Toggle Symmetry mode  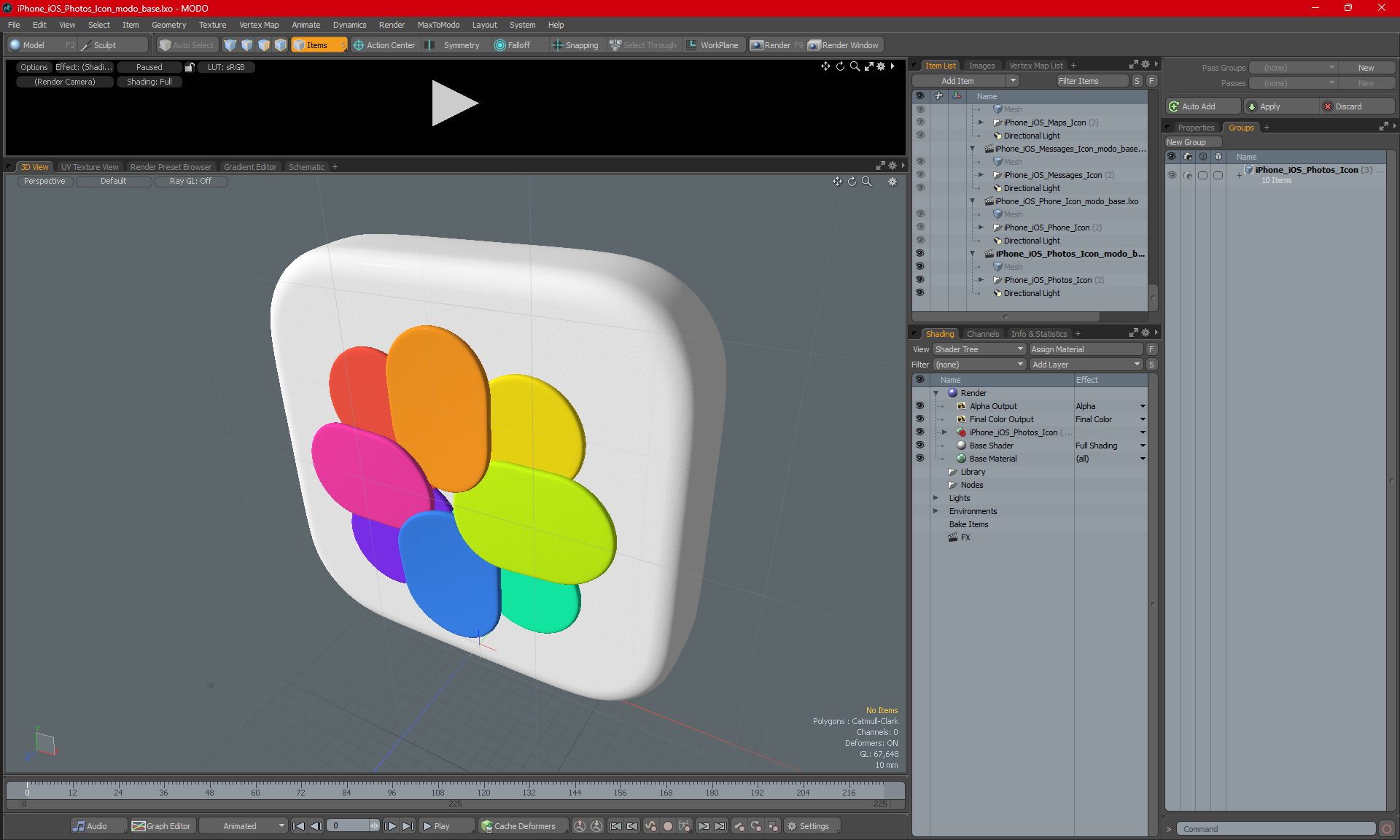454,45
